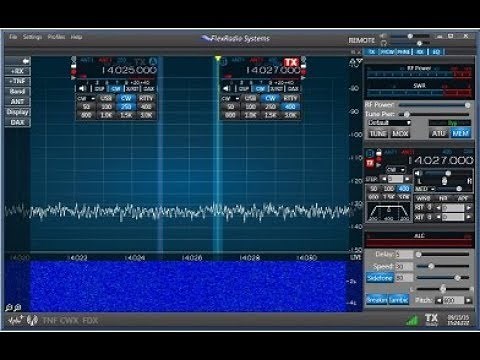Select slice A letter badge
This screenshot has width=480, height=360.
tap(153, 61)
